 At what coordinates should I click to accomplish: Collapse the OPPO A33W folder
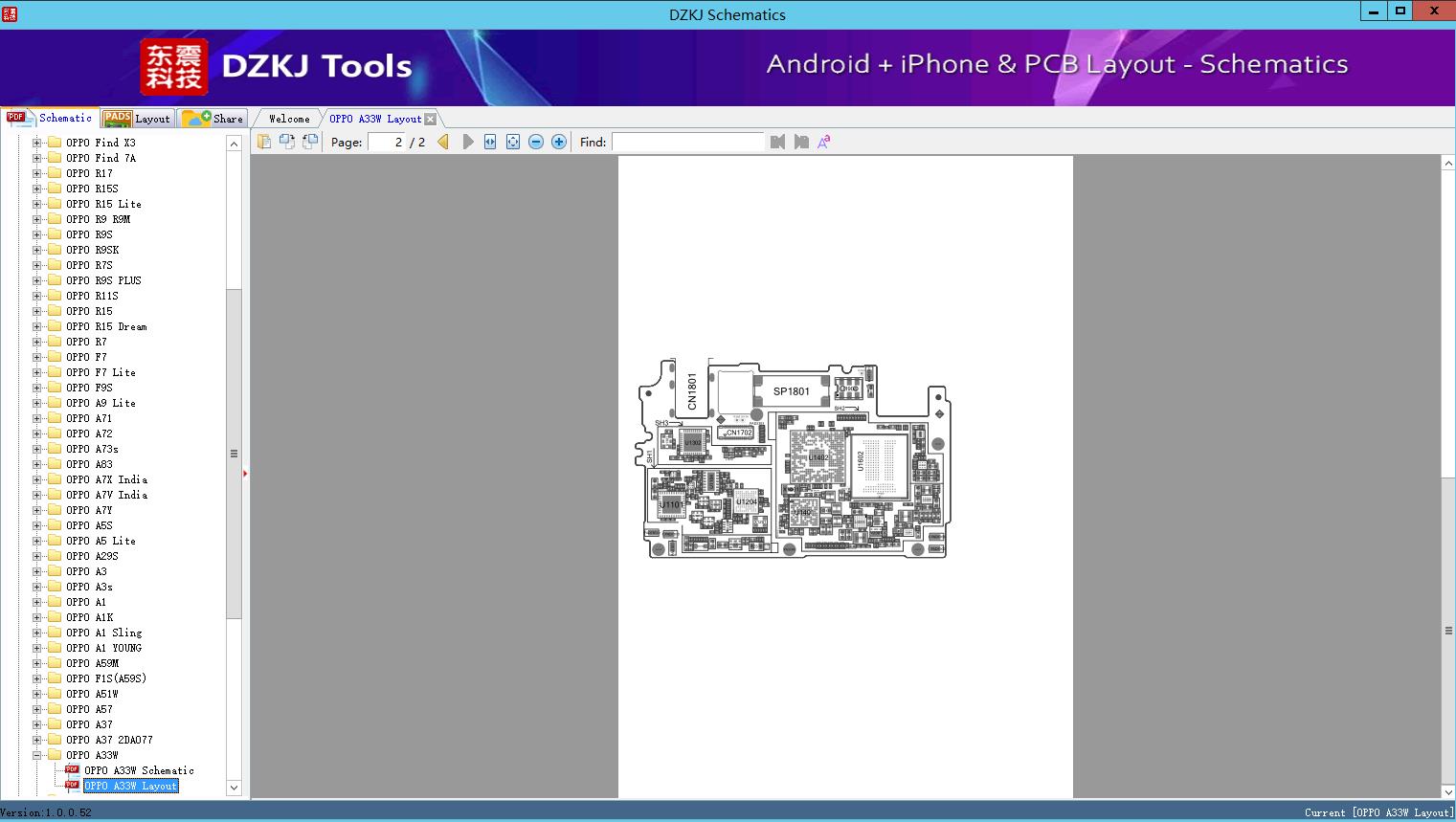37,755
